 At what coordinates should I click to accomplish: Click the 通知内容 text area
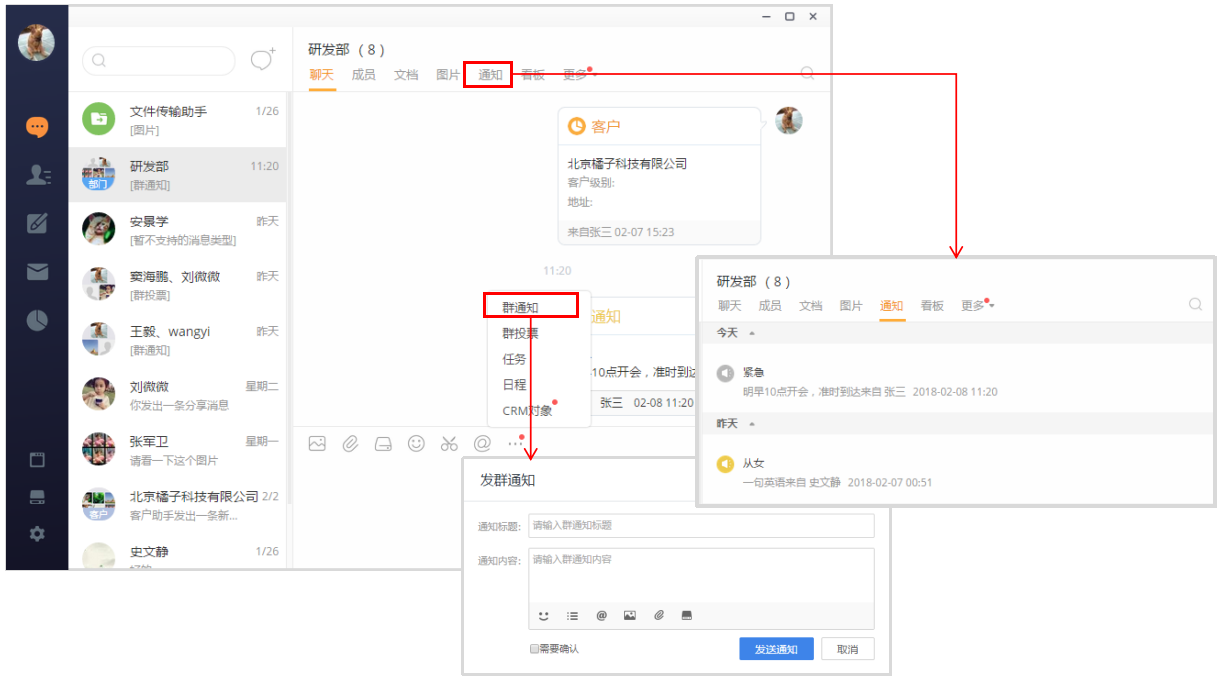tap(701, 575)
